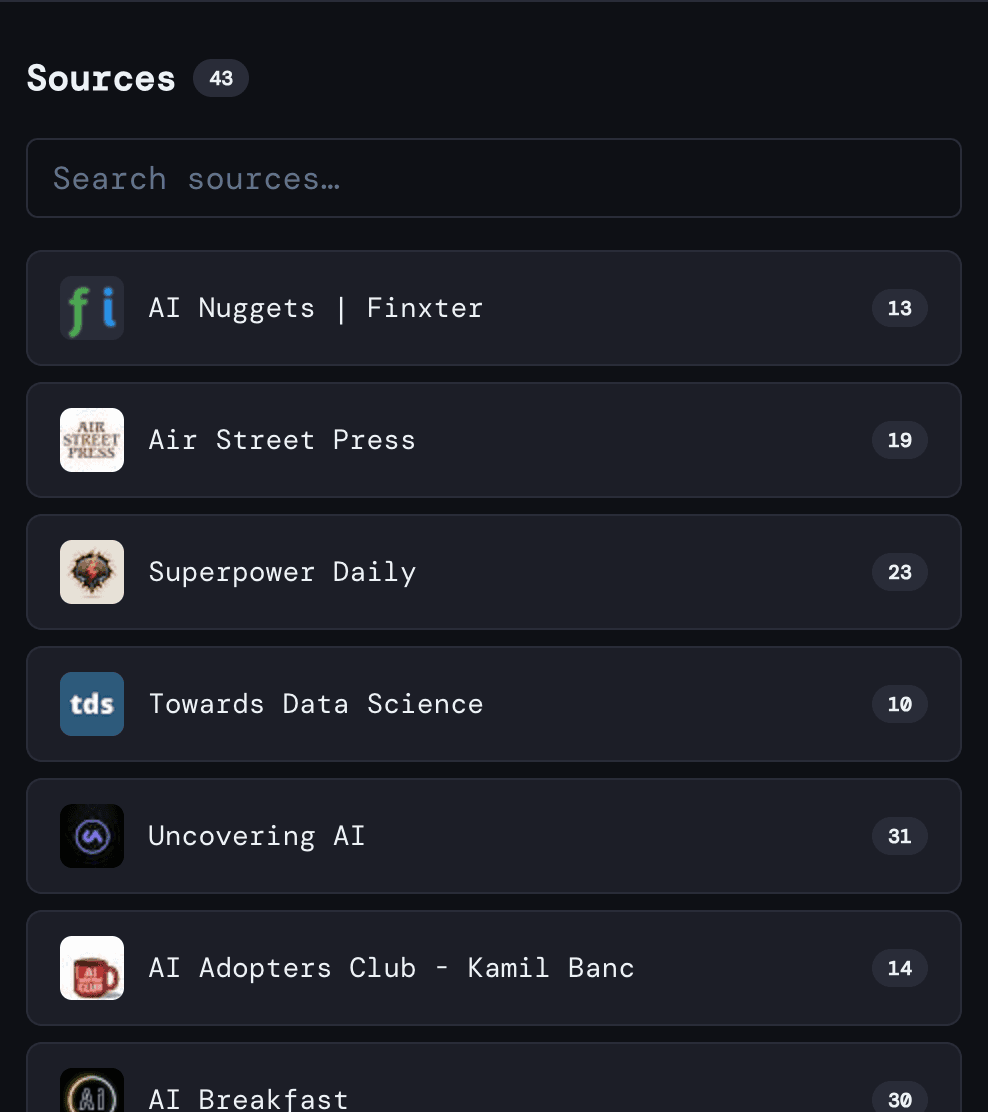Open the Uncovering AI source name

pos(256,836)
